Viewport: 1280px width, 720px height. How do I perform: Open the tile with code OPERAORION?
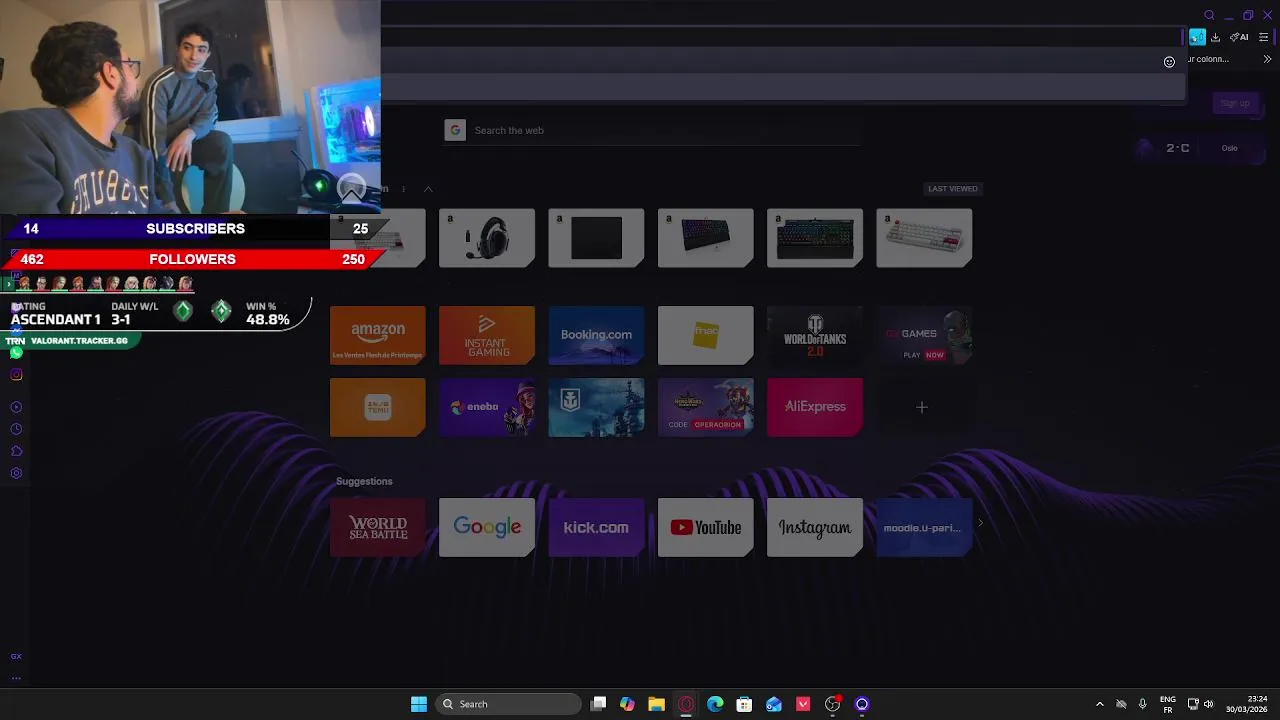pos(705,407)
